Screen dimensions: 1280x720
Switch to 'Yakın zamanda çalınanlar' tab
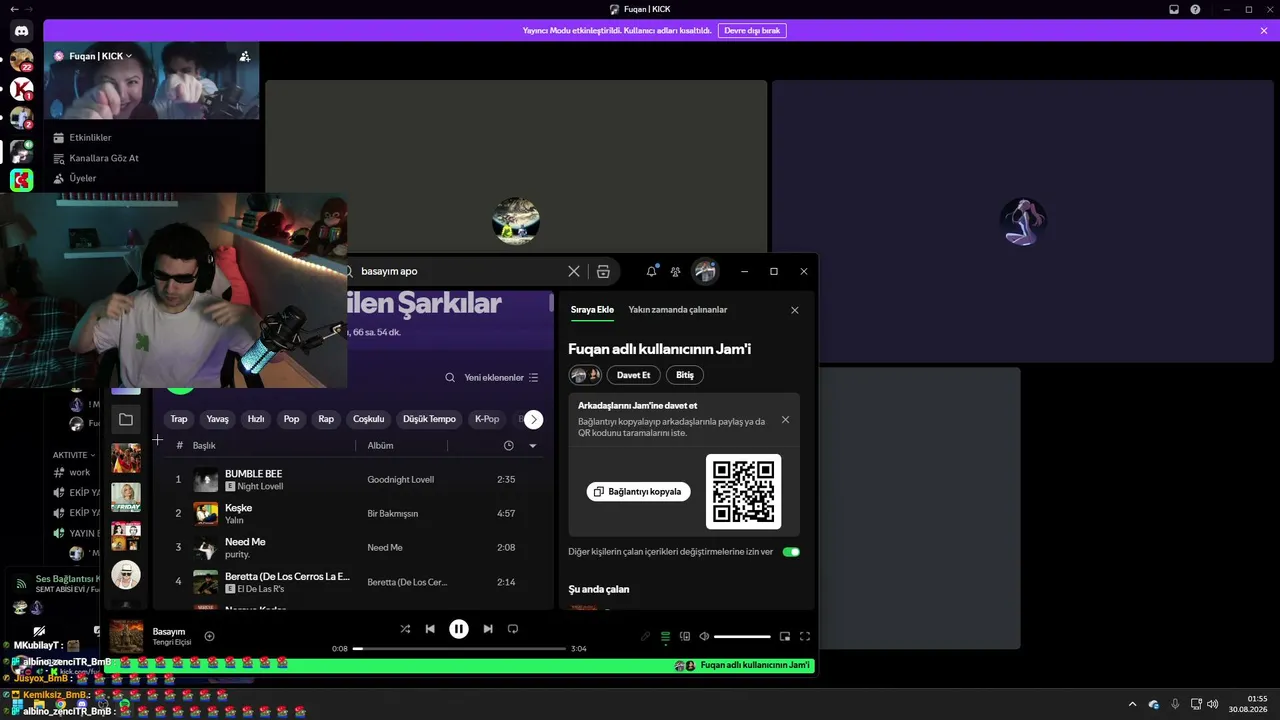pyautogui.click(x=678, y=310)
